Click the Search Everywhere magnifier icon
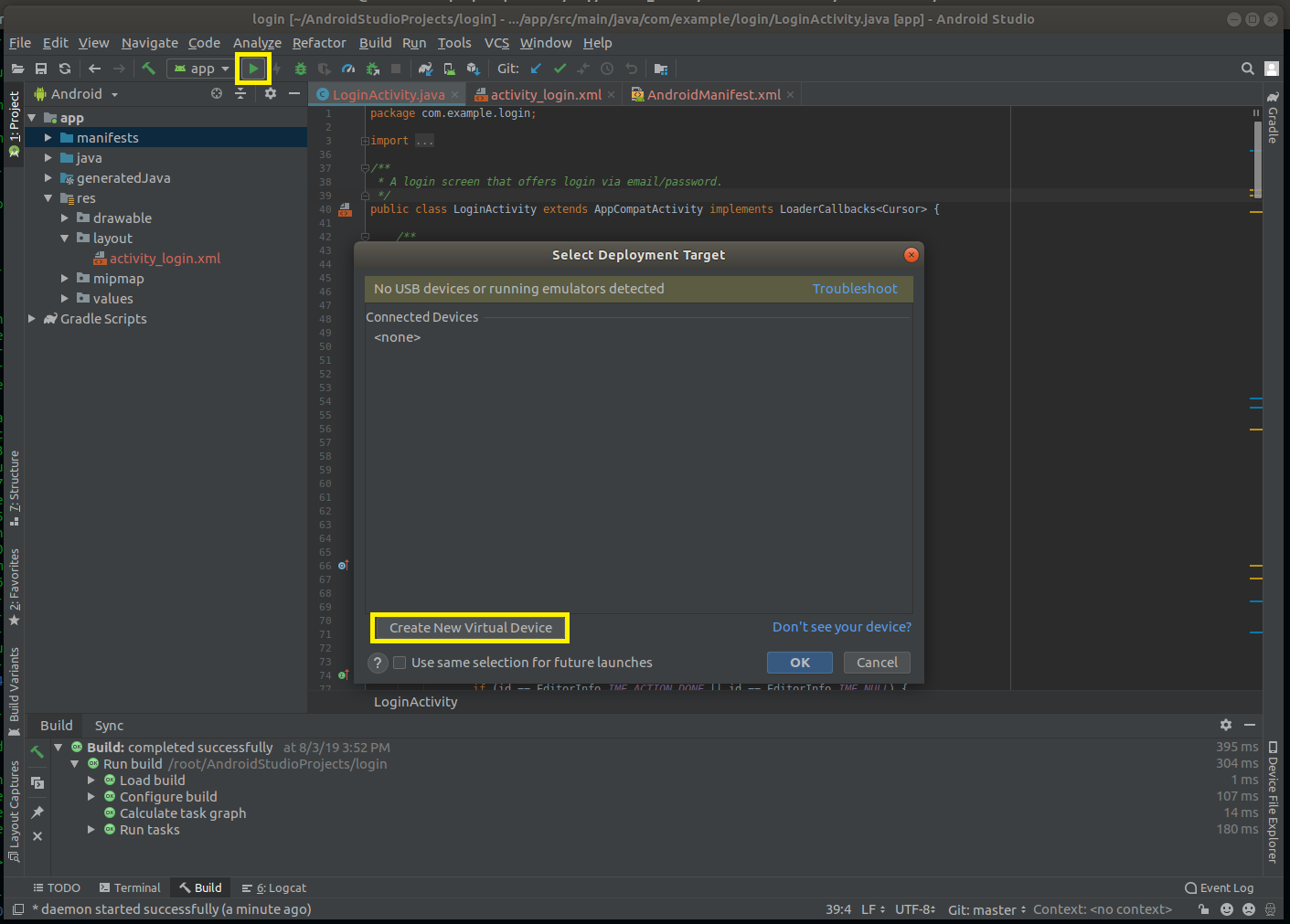Viewport: 1290px width, 924px height. point(1247,69)
